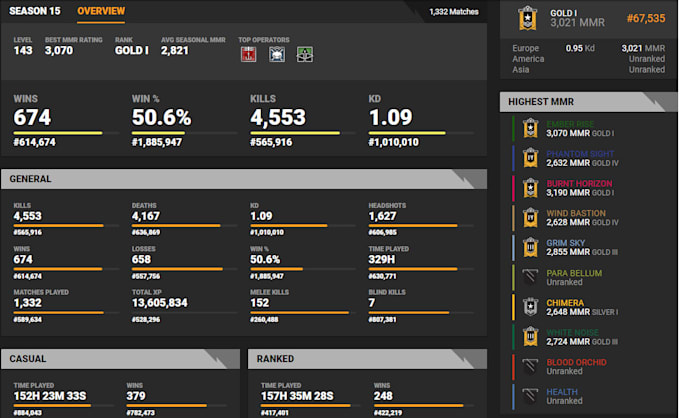Open the White Noise season link
This screenshot has height=418, width=680.
pyautogui.click(x=572, y=333)
